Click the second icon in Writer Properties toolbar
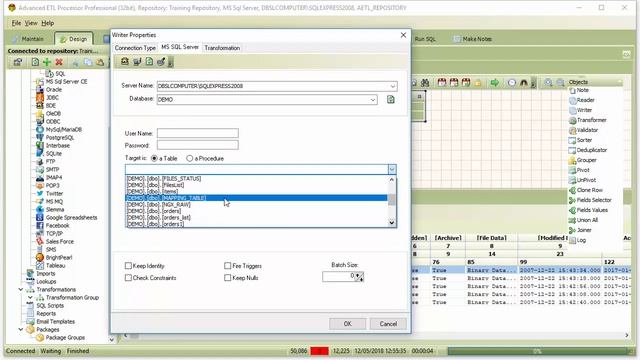Viewport: 640px width, 360px height. [x=137, y=62]
